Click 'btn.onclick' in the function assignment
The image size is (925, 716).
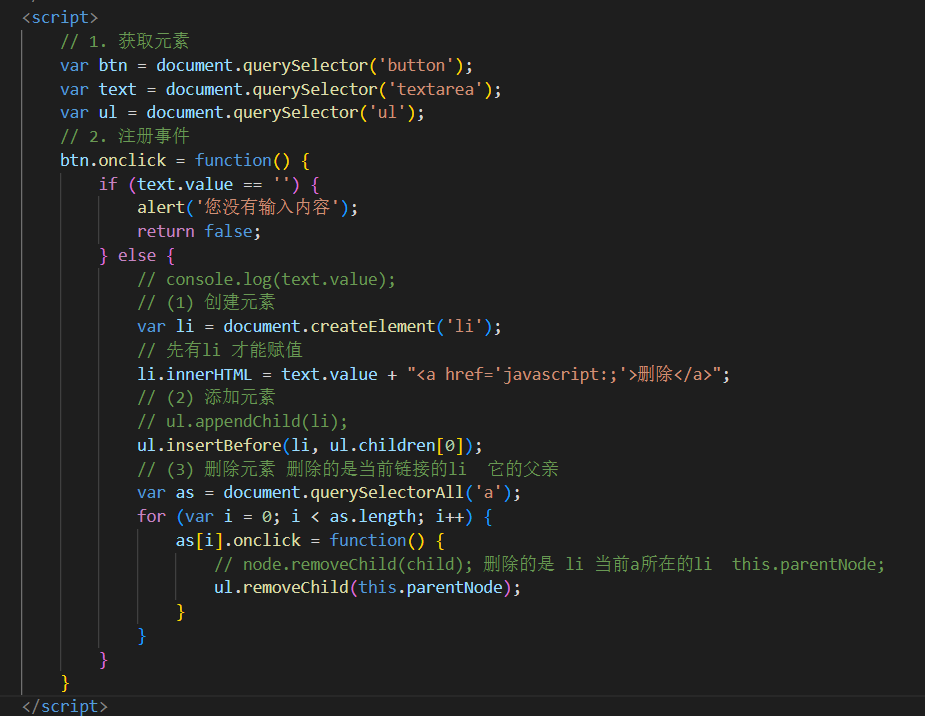[113, 160]
